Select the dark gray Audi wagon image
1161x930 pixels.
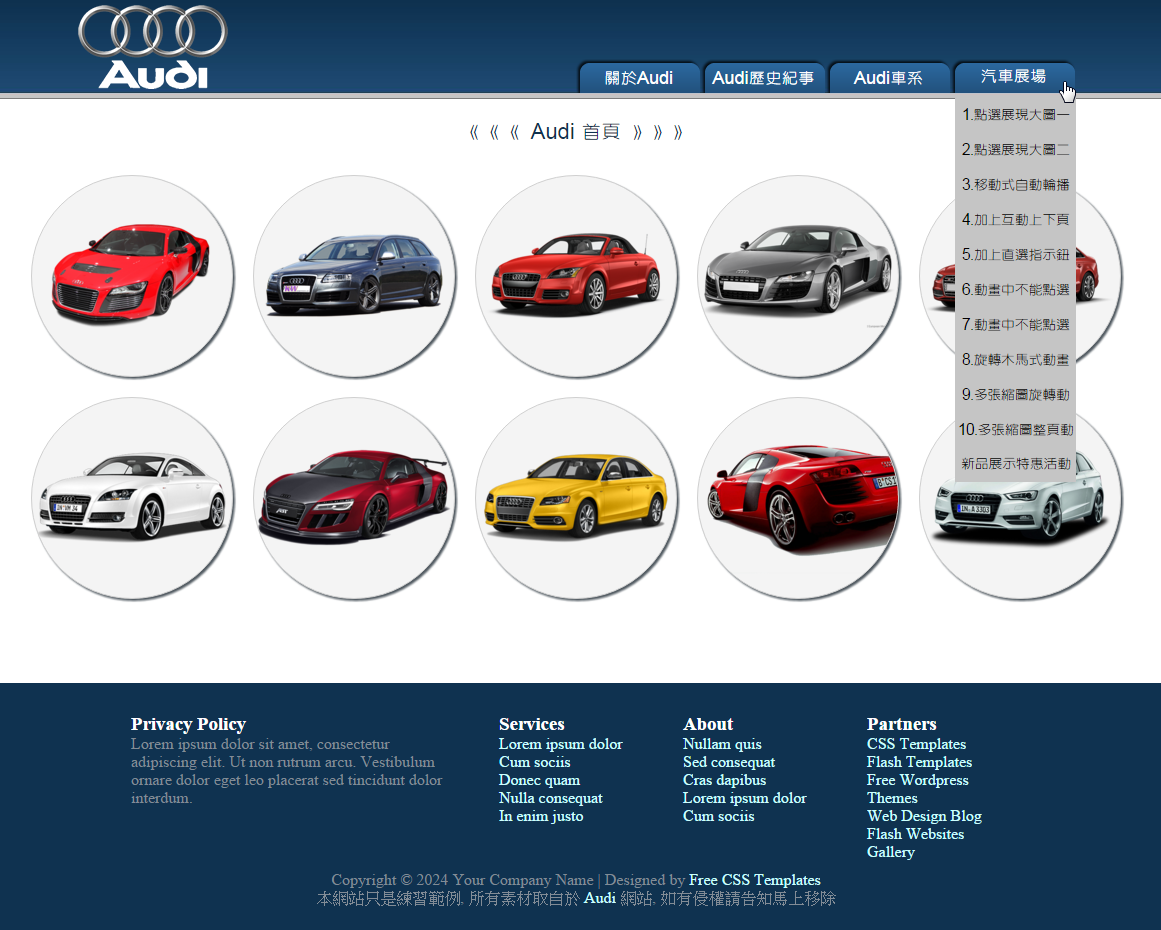355,277
